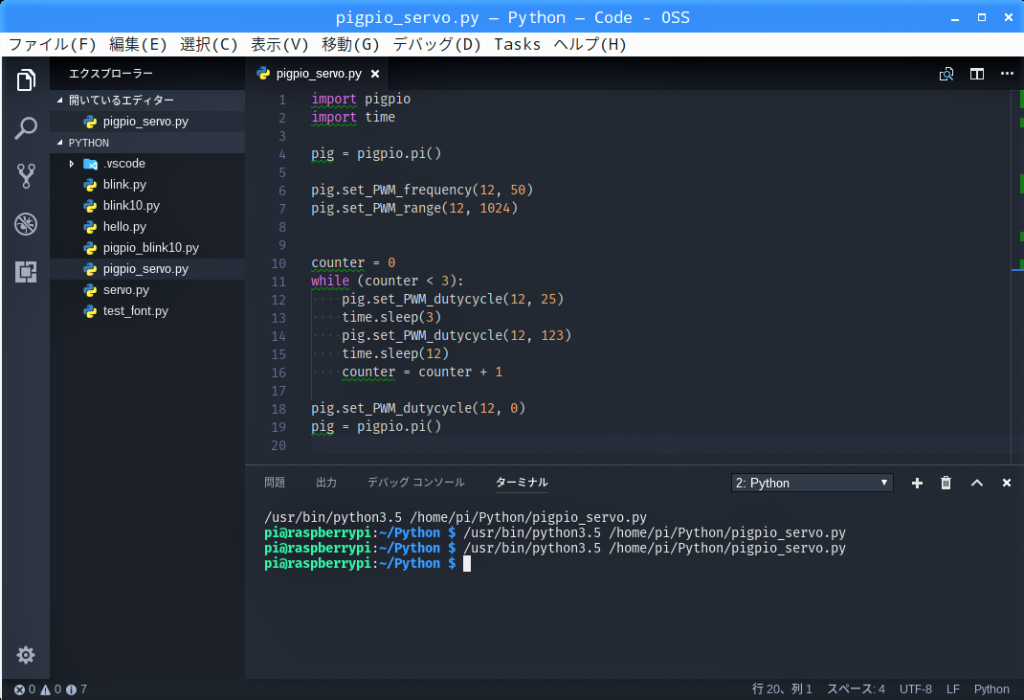Open the Source Control view icon
The height and width of the screenshot is (700, 1024).
[x=26, y=176]
